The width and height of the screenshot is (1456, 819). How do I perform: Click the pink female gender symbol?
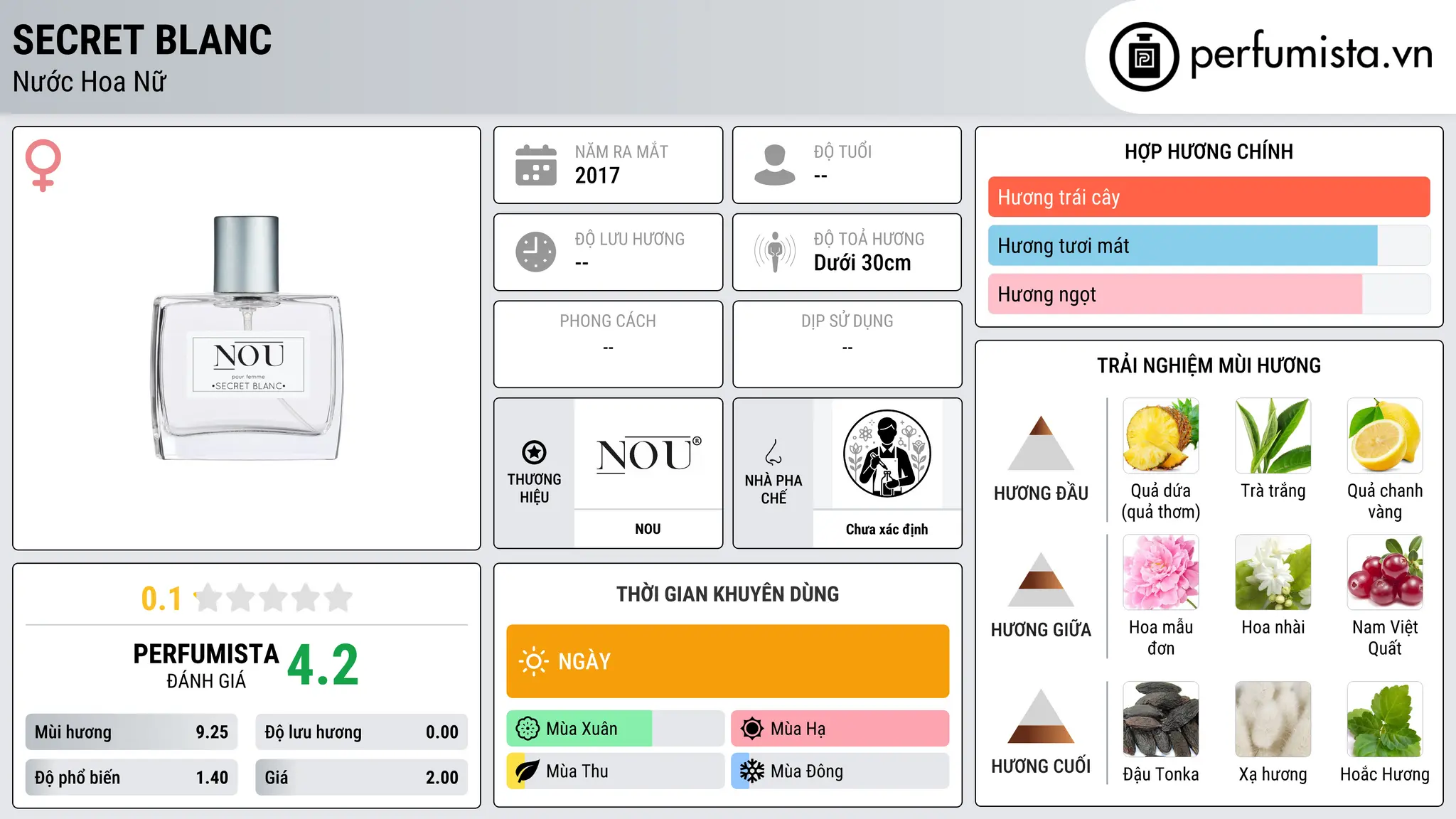click(43, 165)
